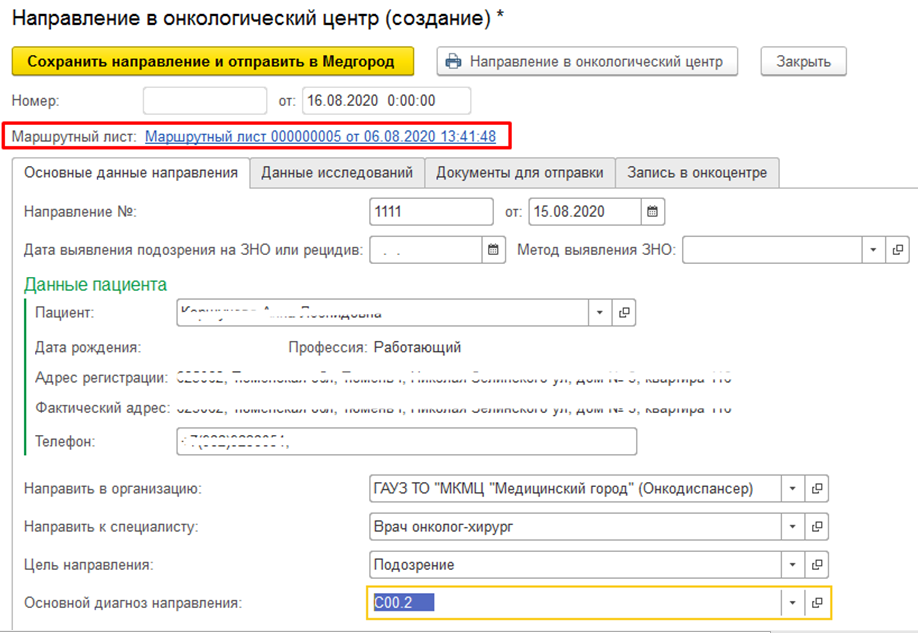Expand the main diagnosis dropdown
Screen dimensions: 918x633
(792, 602)
